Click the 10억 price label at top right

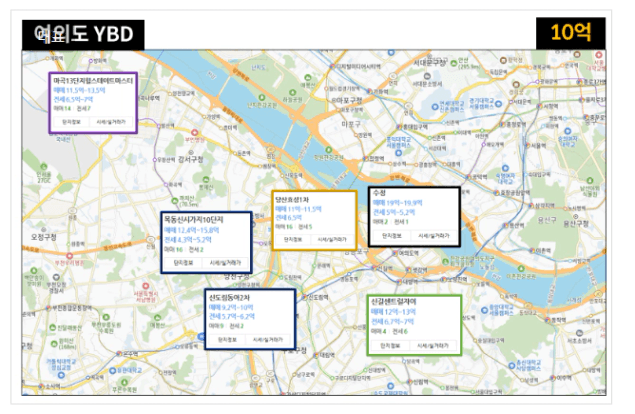(571, 32)
